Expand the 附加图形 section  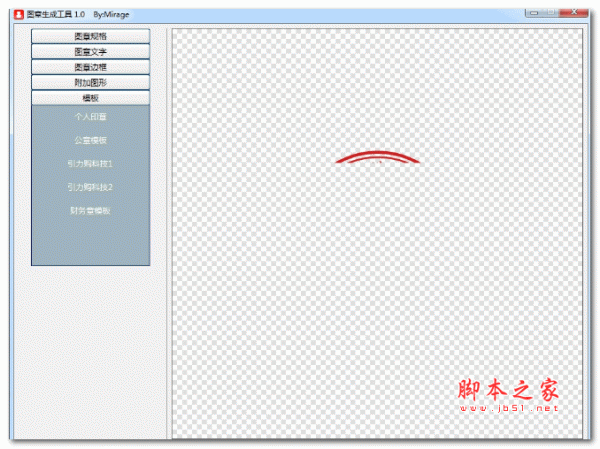click(x=90, y=82)
